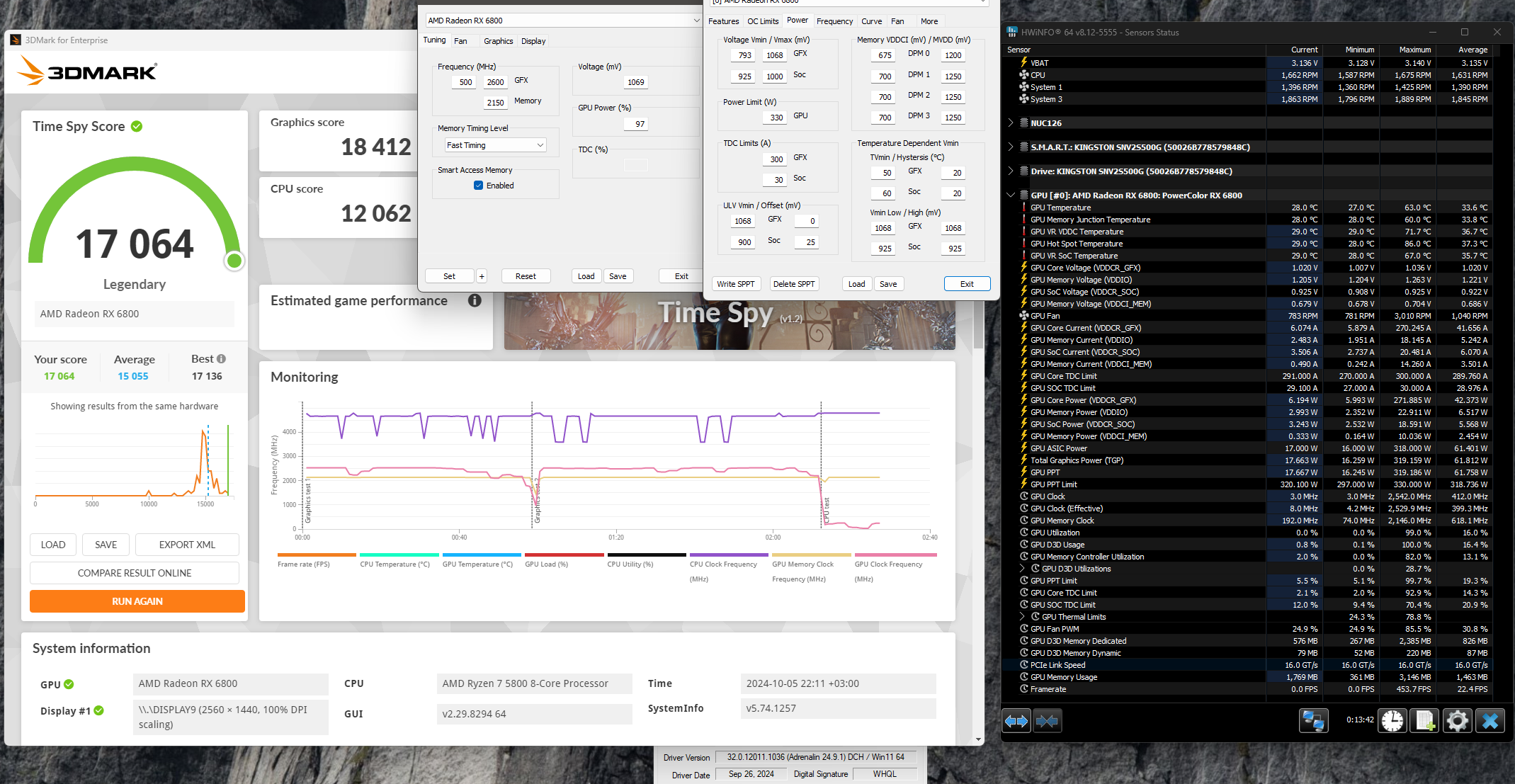The height and width of the screenshot is (784, 1515).
Task: Click HWiNFO expand columns arrows icon
Action: [x=1016, y=721]
